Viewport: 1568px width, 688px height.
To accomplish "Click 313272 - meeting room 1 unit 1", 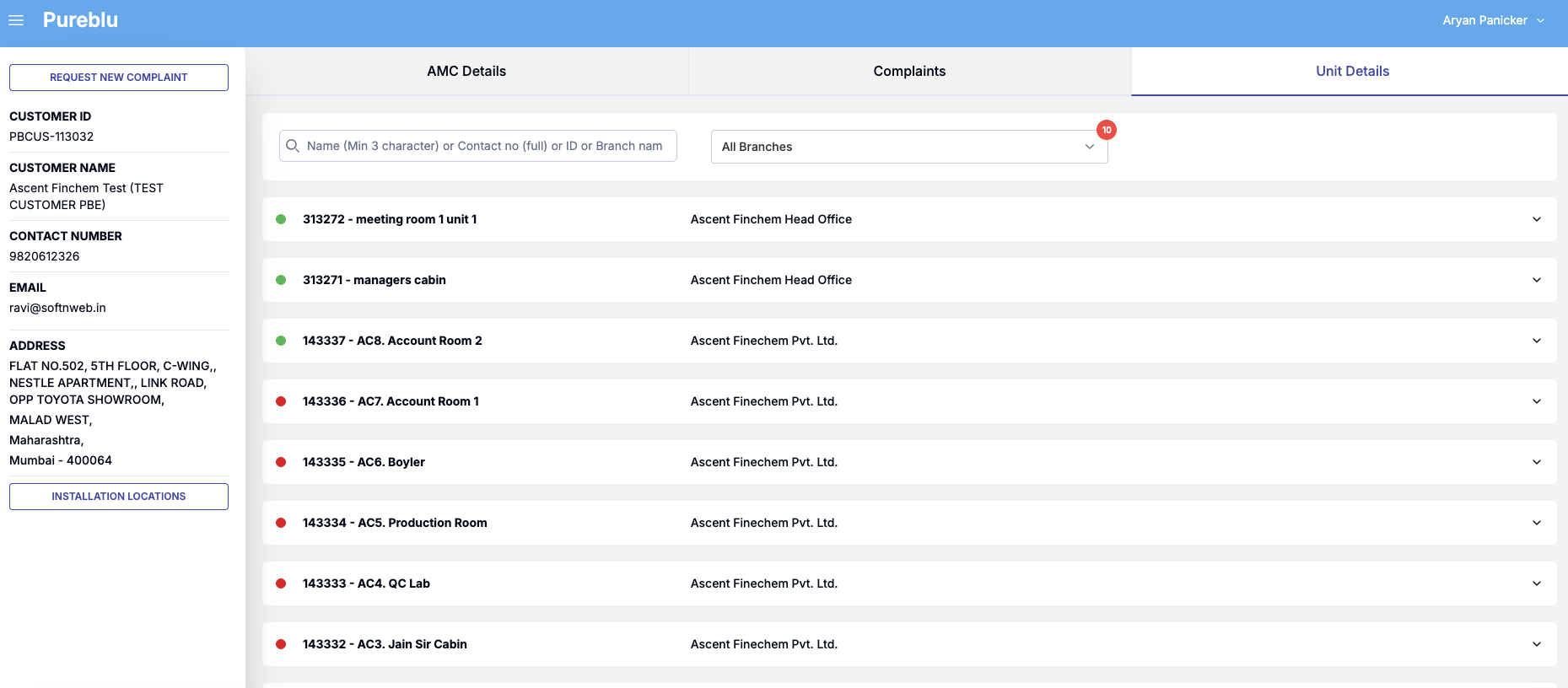I will 390,219.
